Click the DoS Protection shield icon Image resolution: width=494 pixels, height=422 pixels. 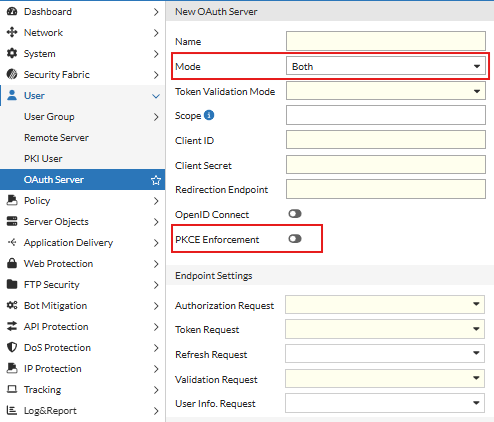point(12,347)
